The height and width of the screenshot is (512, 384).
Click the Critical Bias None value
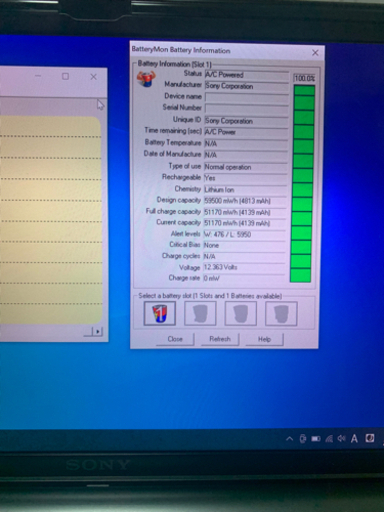click(245, 245)
